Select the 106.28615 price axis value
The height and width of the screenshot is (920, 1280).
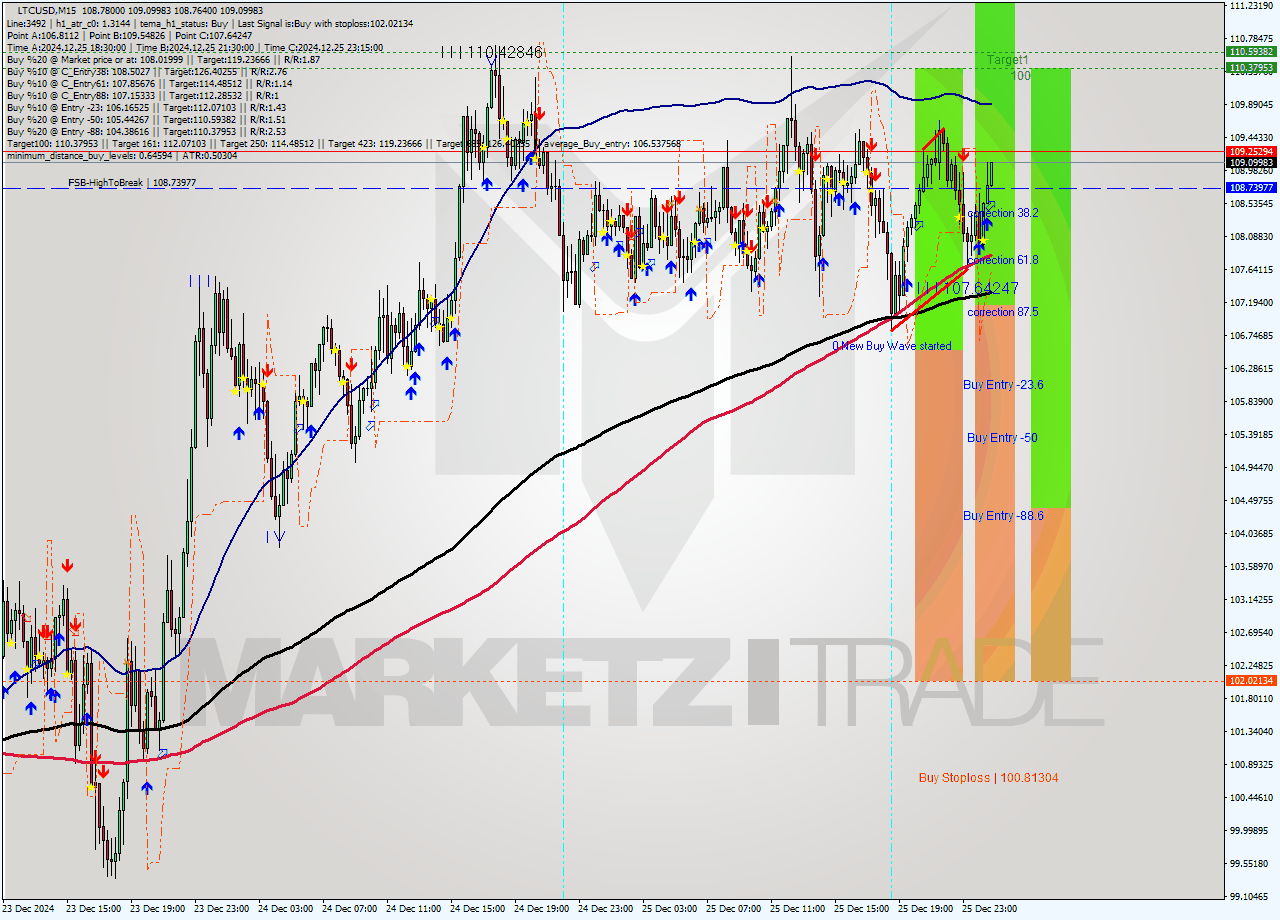coord(1251,368)
